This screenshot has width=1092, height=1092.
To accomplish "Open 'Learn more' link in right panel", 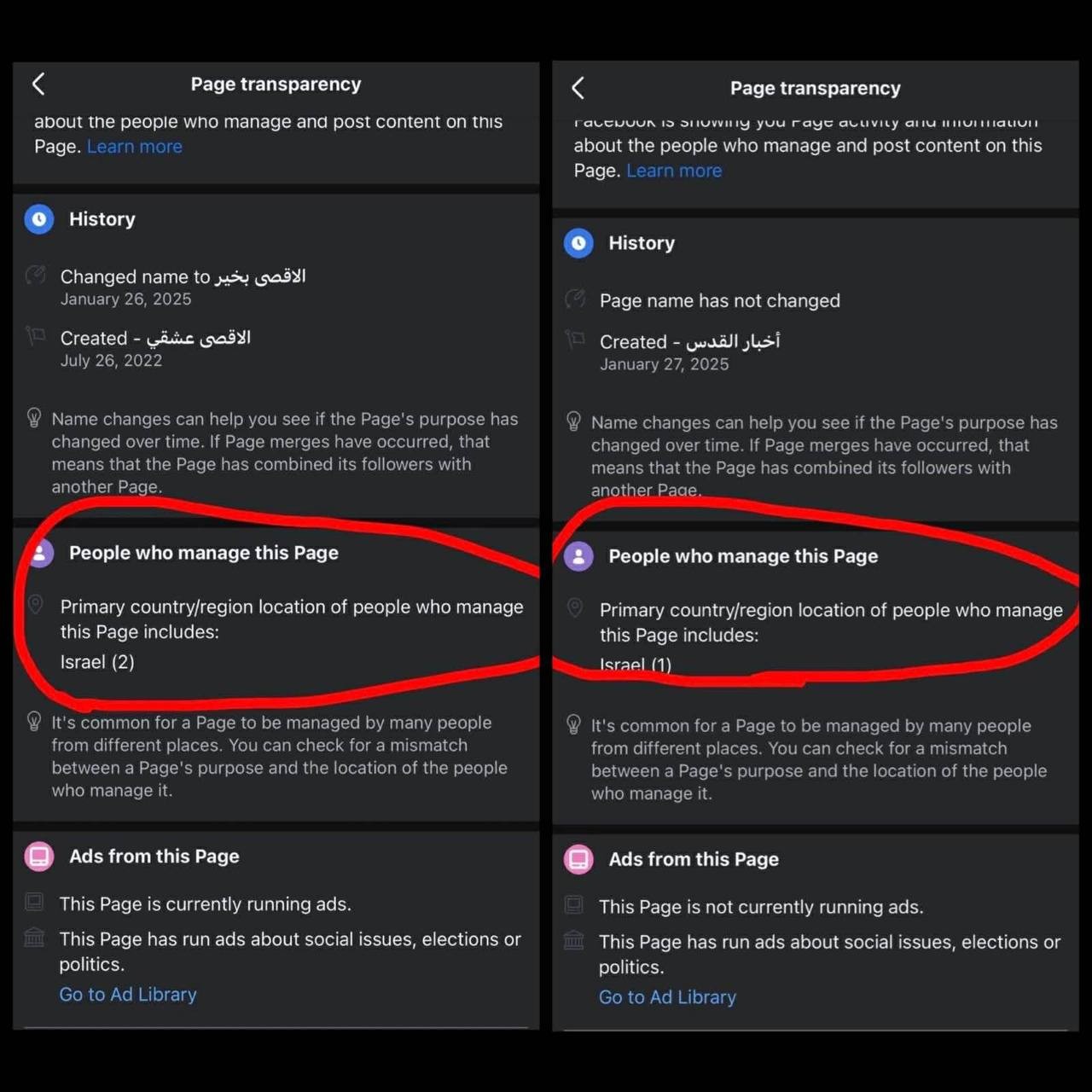I will (x=673, y=171).
